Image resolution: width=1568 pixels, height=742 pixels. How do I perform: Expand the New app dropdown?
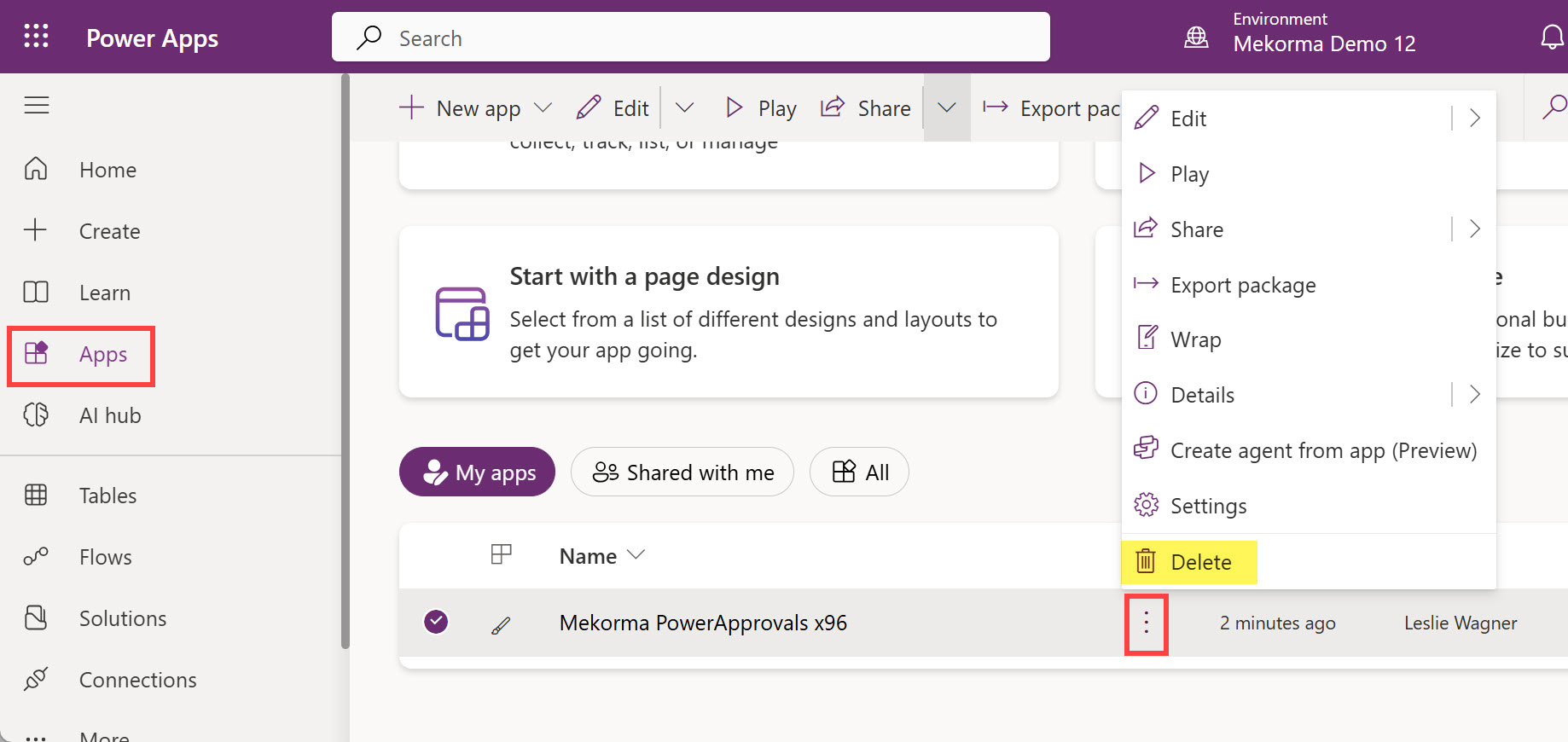543,108
